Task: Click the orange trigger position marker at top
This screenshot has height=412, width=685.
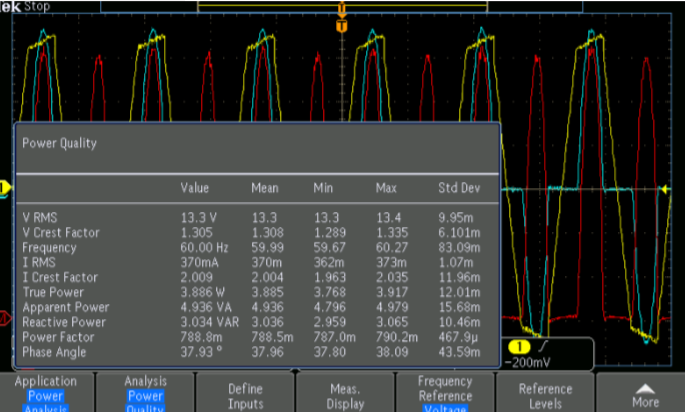Action: click(342, 27)
